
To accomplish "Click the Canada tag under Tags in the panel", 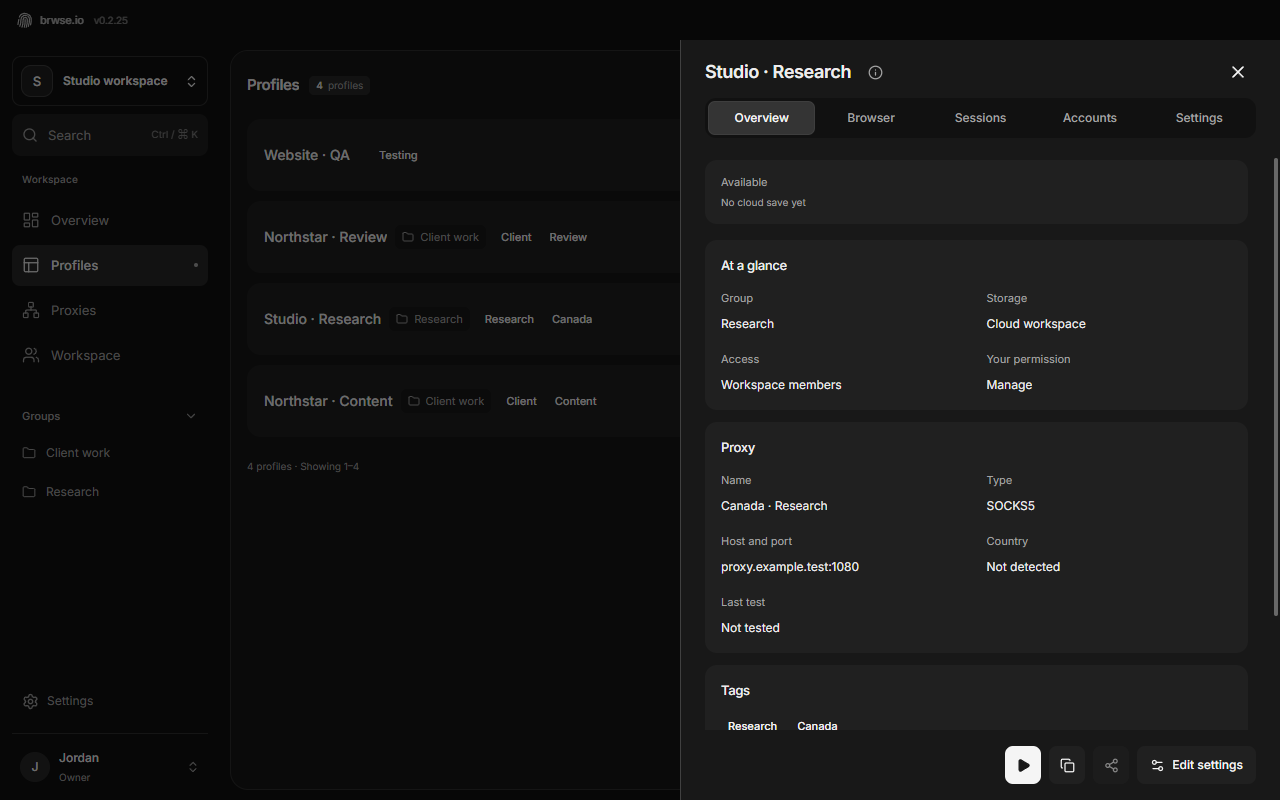I will point(817,726).
